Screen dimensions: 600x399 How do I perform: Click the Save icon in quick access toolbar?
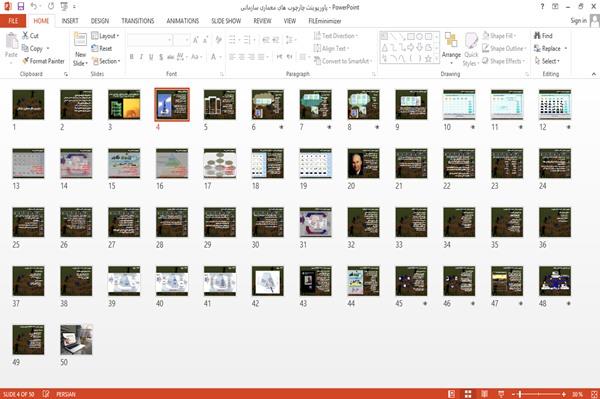pos(21,7)
